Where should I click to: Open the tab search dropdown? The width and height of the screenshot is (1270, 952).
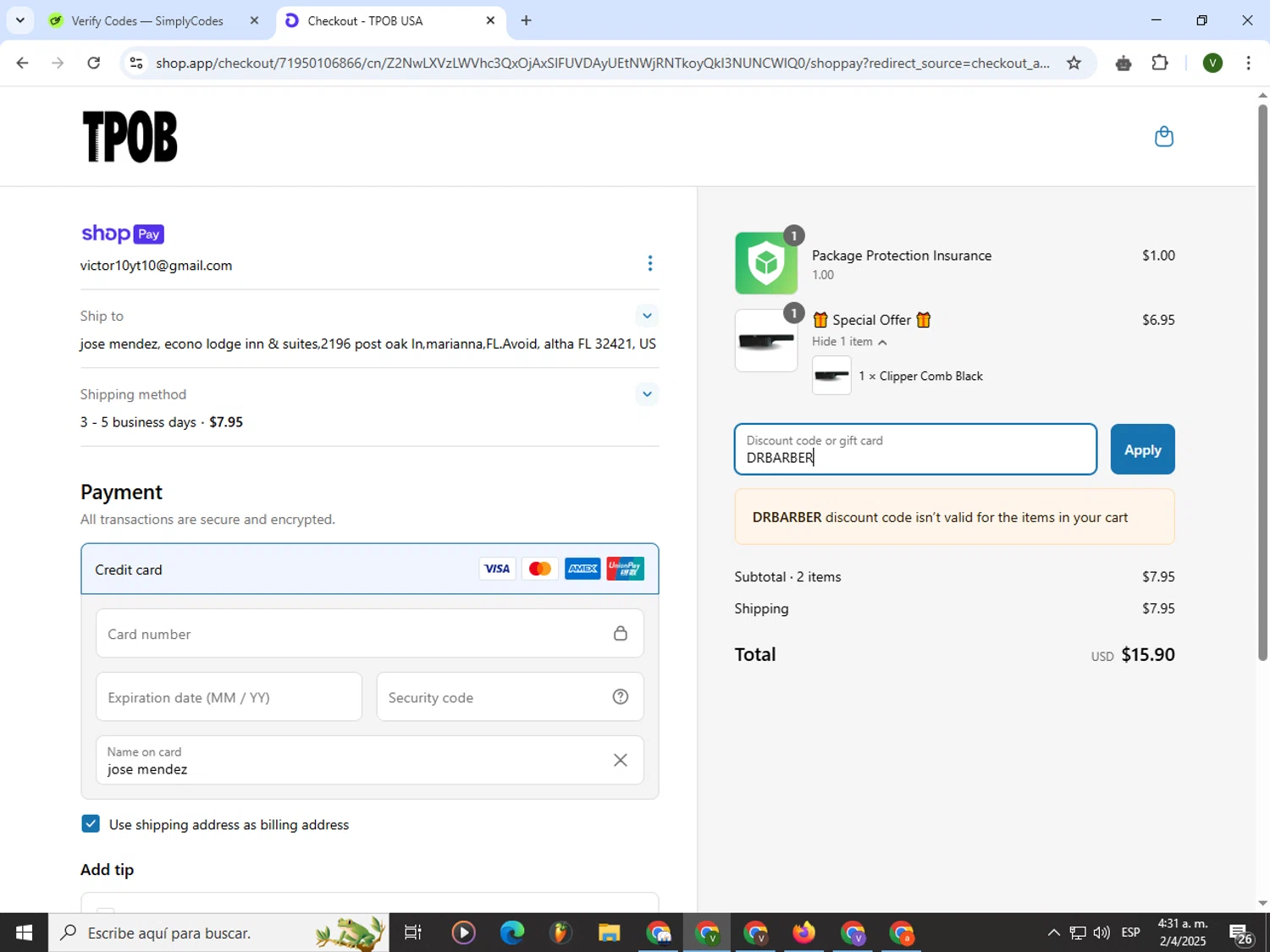[x=19, y=20]
